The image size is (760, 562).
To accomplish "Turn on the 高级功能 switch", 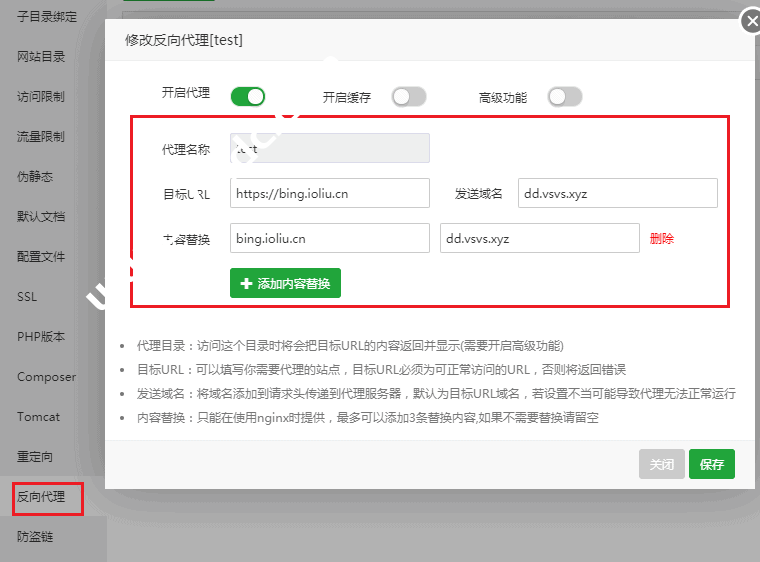I will pos(564,96).
